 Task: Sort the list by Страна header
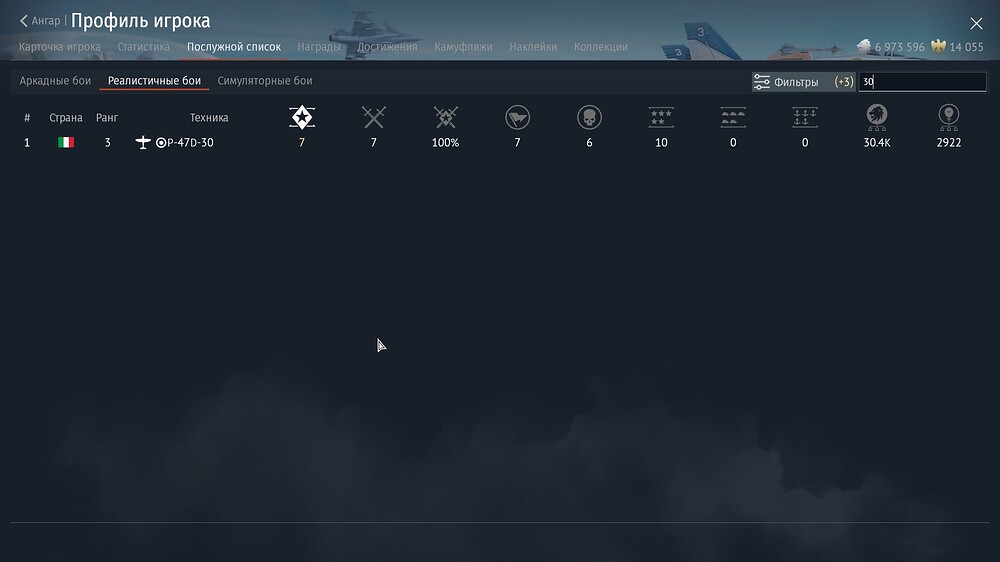coord(66,118)
